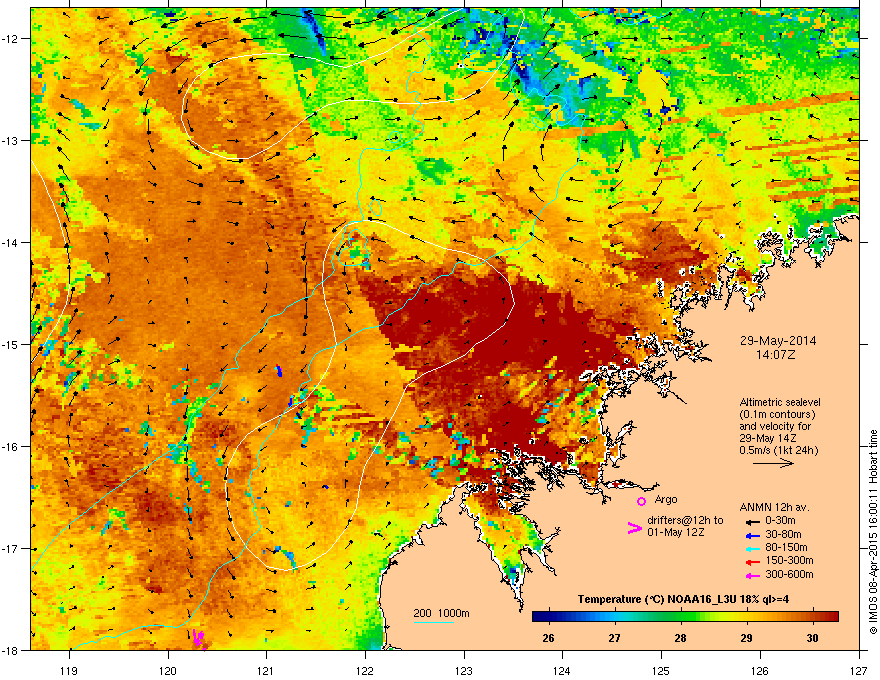Click the magenta 300-600m arrow legend icon
This screenshot has height=680, width=880.
(x=752, y=576)
